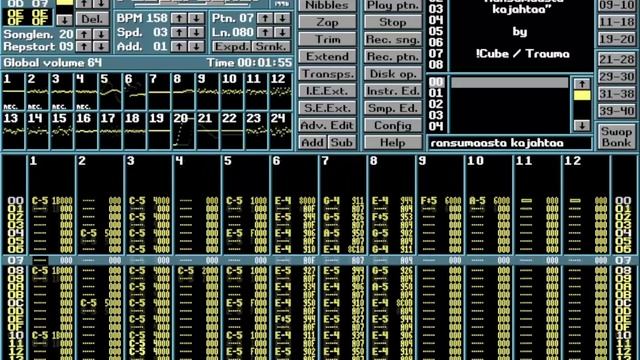
Task: Select instrument slot 05
Action: click(x=436, y=31)
